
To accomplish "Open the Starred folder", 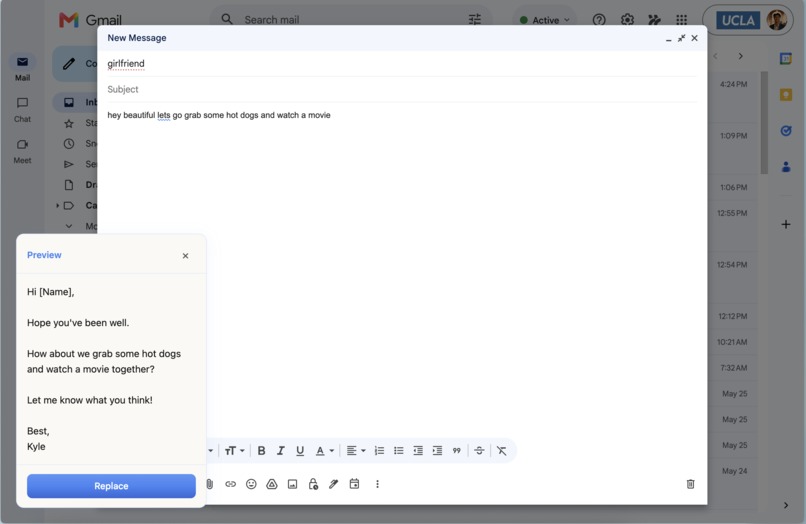I will (x=77, y=123).
